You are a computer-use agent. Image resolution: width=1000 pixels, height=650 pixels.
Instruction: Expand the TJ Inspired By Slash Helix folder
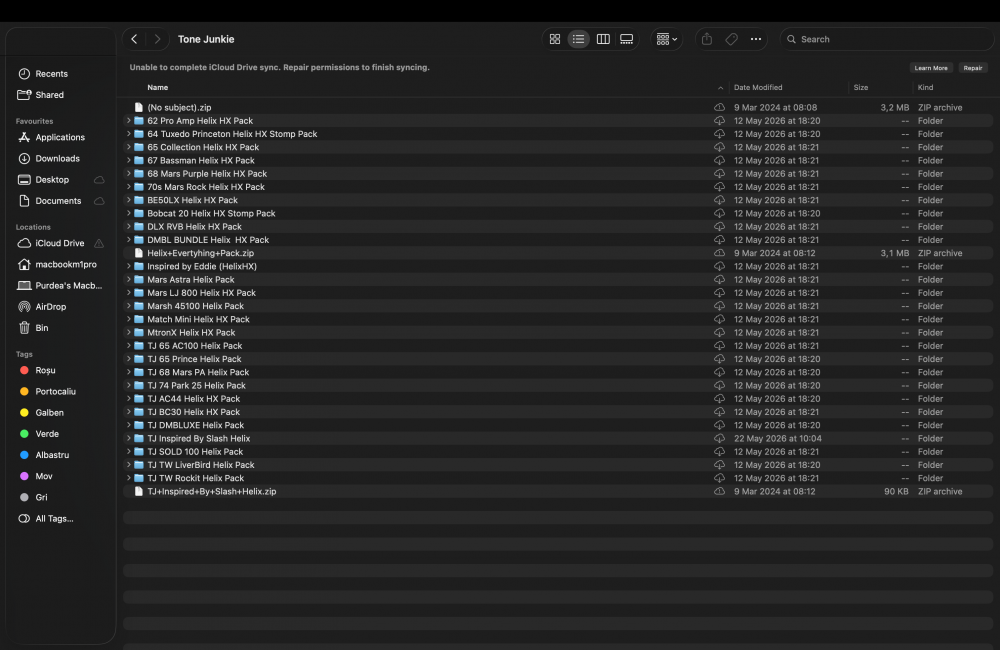pos(128,438)
